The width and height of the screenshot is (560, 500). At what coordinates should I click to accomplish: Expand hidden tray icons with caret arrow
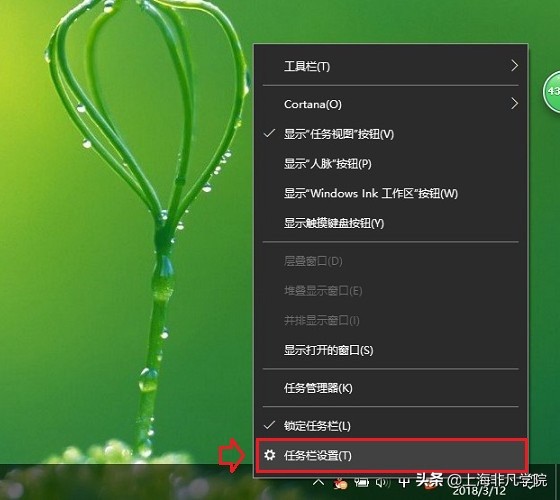319,482
